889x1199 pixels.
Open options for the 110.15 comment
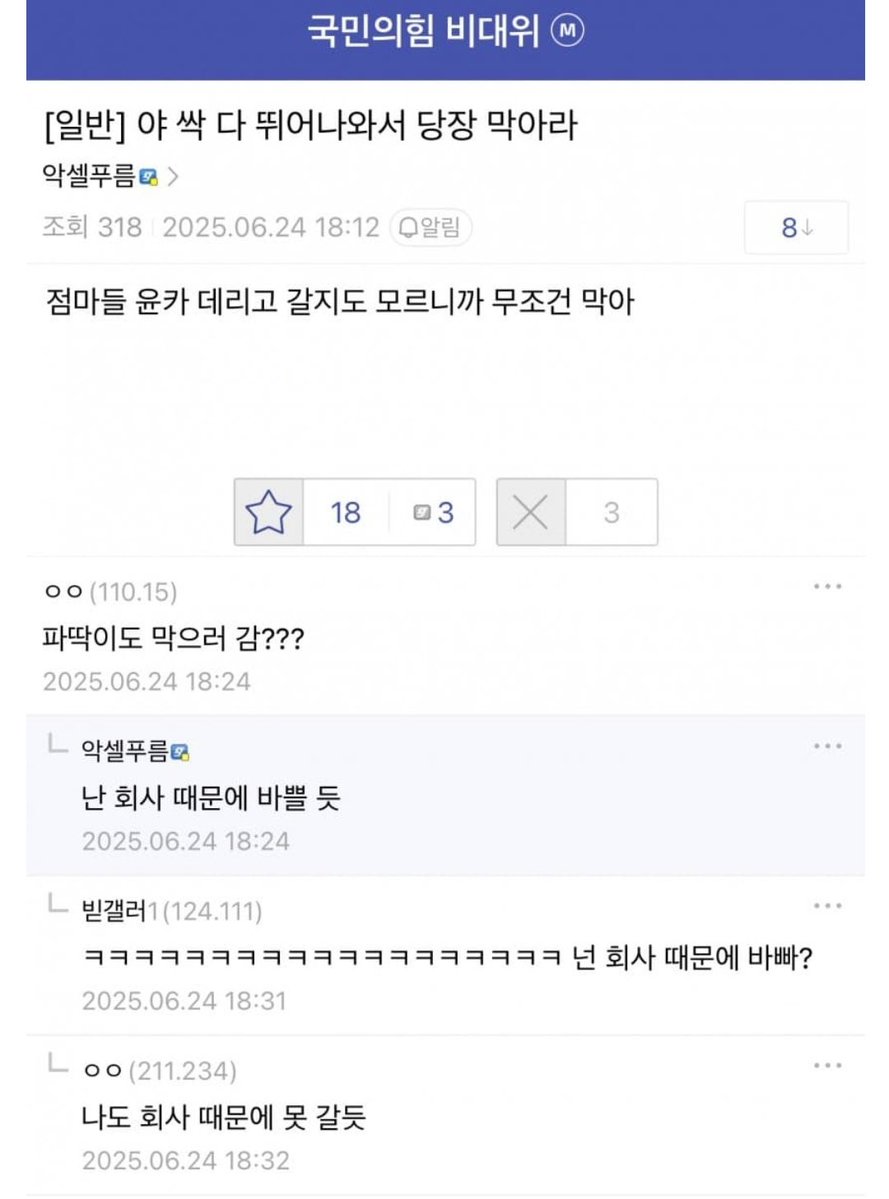[x=828, y=587]
